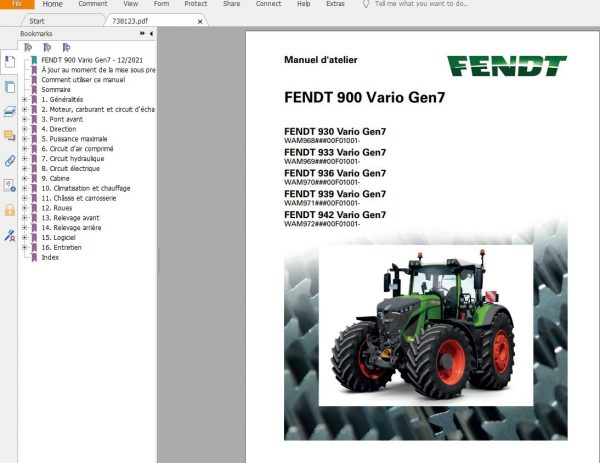
Task: Click the first bookmark toolbar icon
Action: 28,47
